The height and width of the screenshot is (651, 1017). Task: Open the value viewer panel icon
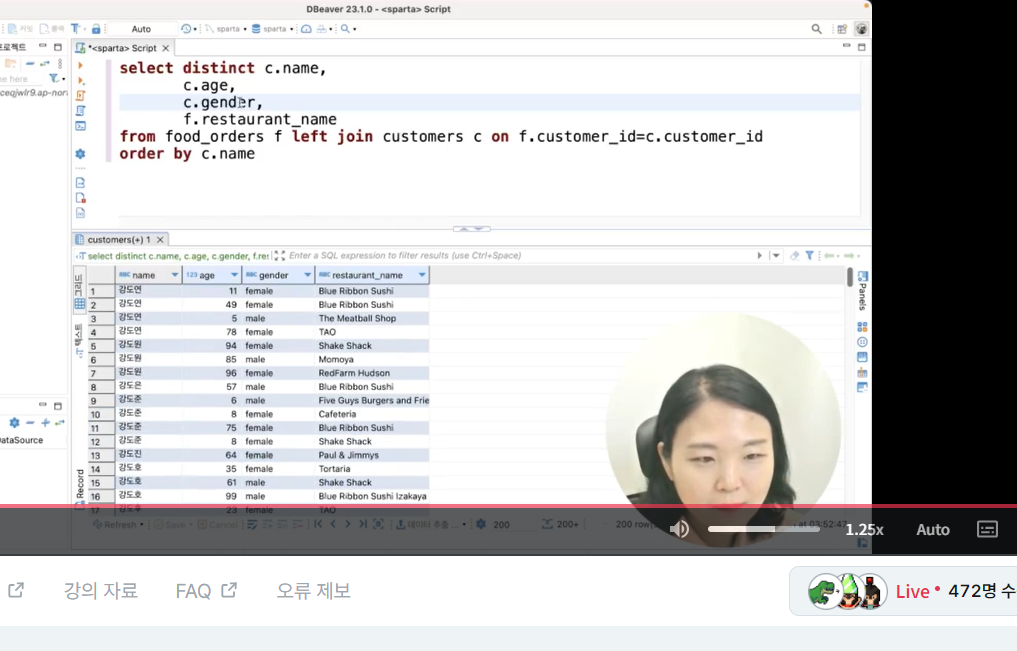click(x=862, y=327)
